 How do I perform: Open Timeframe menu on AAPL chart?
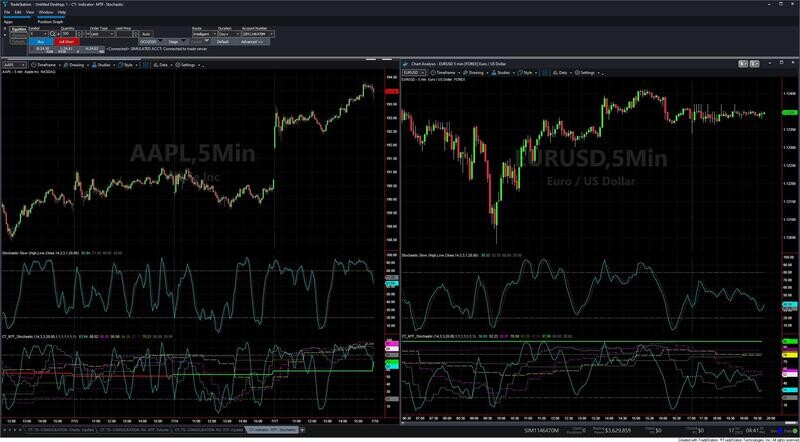click(x=44, y=65)
